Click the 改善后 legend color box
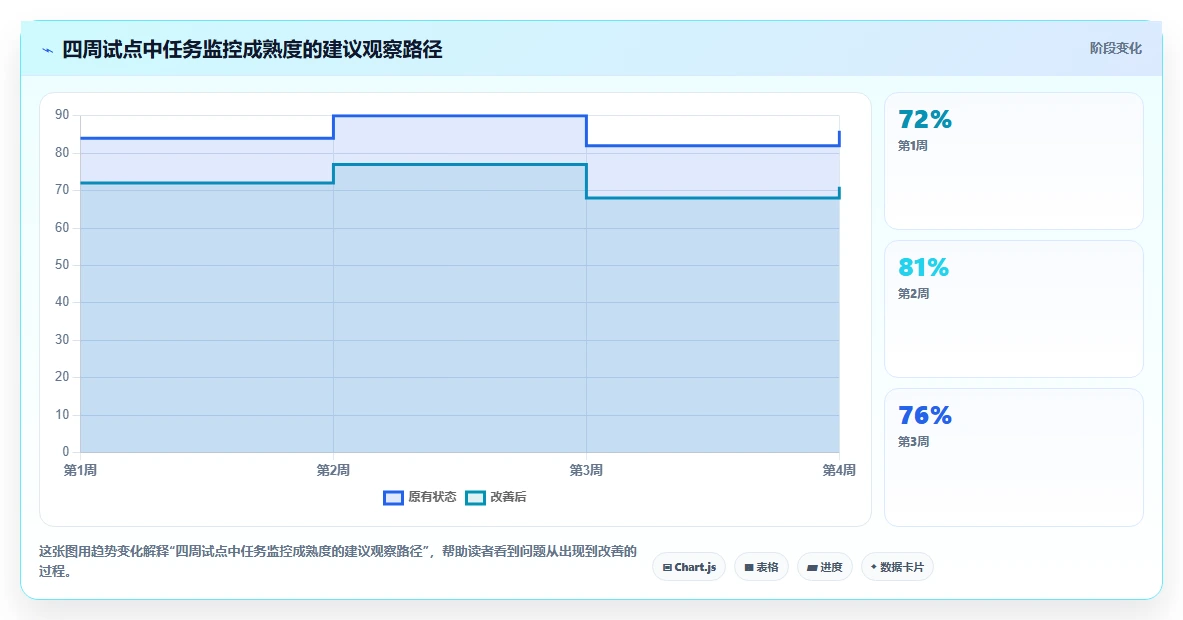This screenshot has width=1183, height=620. pyautogui.click(x=475, y=498)
